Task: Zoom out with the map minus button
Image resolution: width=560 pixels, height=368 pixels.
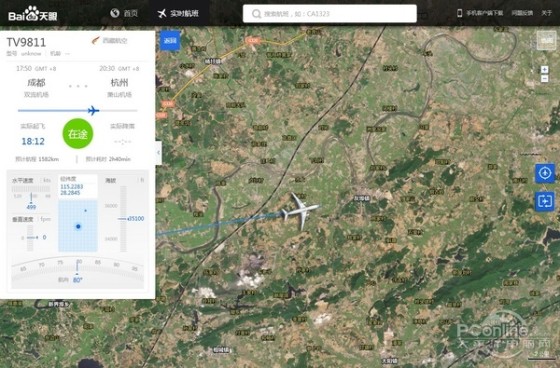Action: coord(544,79)
